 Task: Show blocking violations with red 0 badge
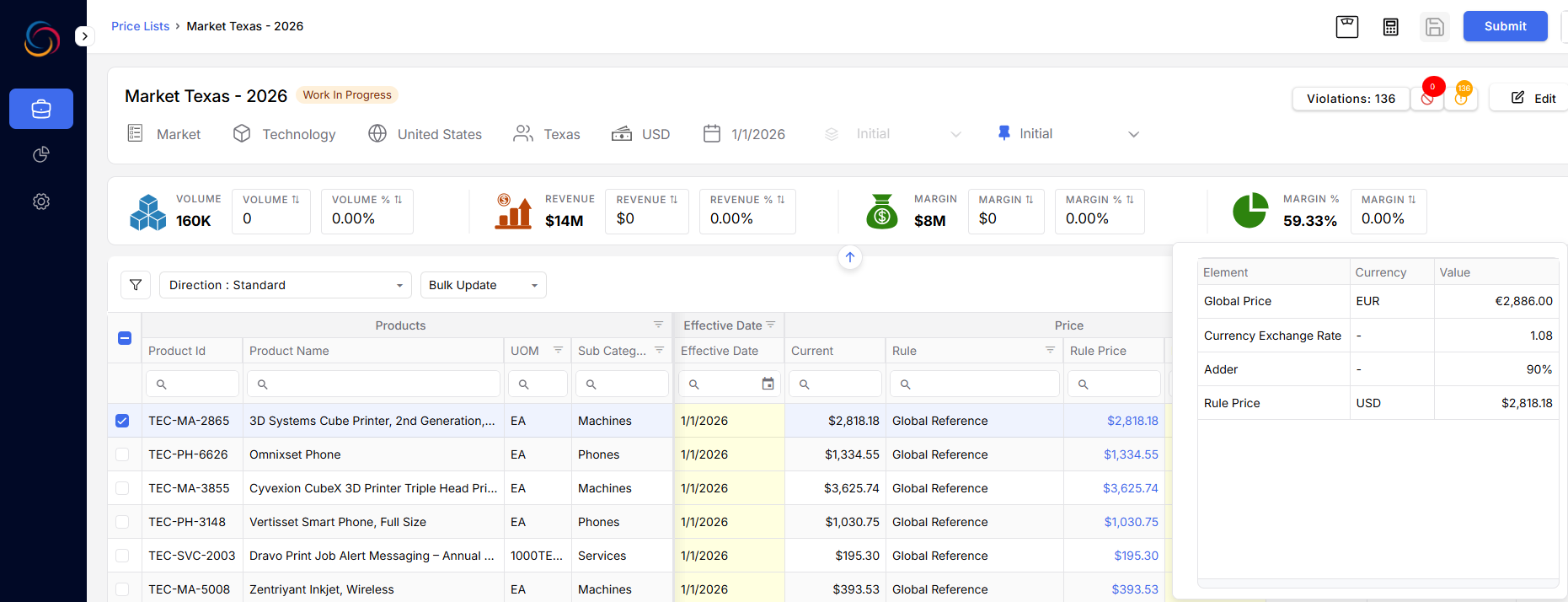click(x=1428, y=98)
